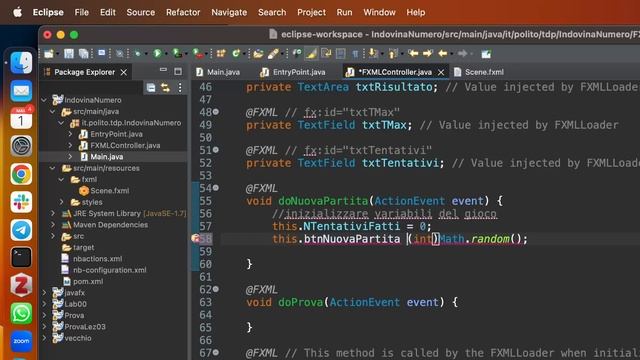Click the error marker on line 58
The width and height of the screenshot is (640, 360).
pyautogui.click(x=195, y=239)
